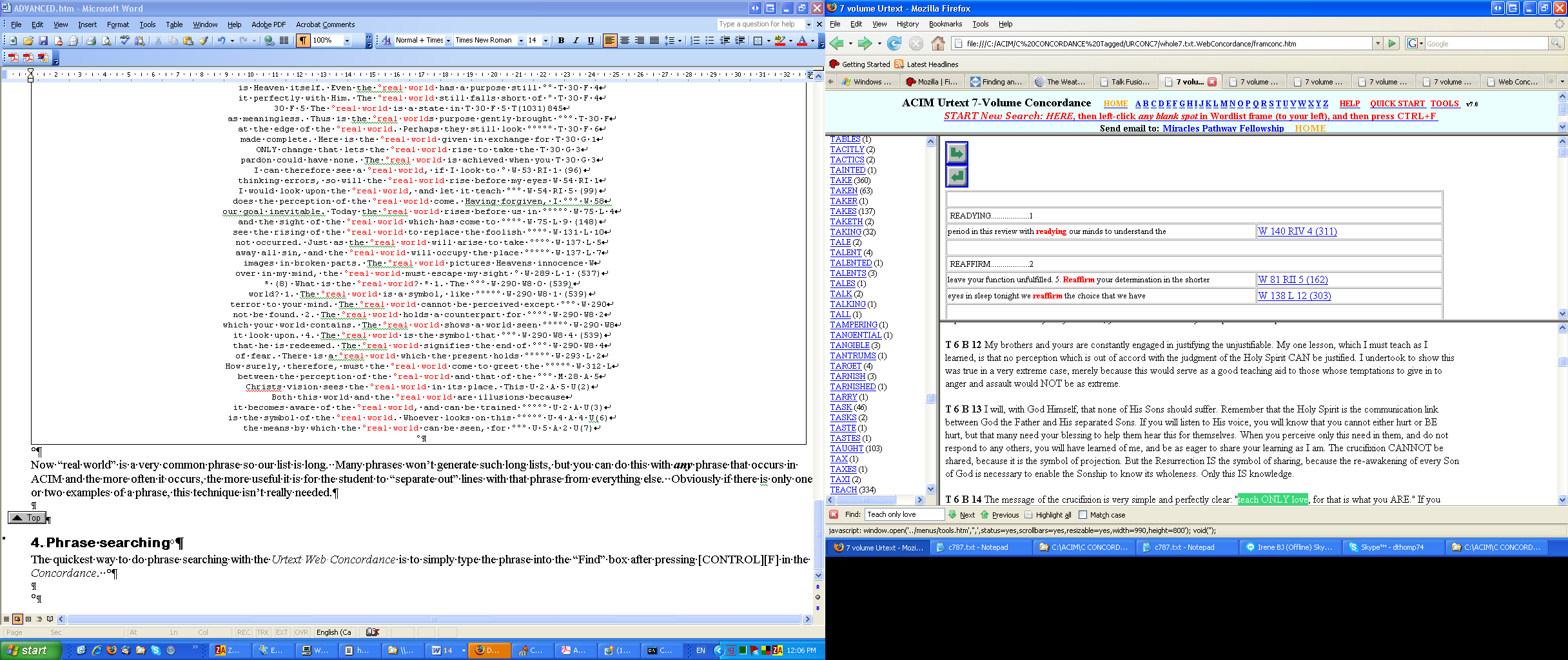Toggle Highlight all in Find bar
The width and height of the screenshot is (1568, 660).
[x=1028, y=515]
